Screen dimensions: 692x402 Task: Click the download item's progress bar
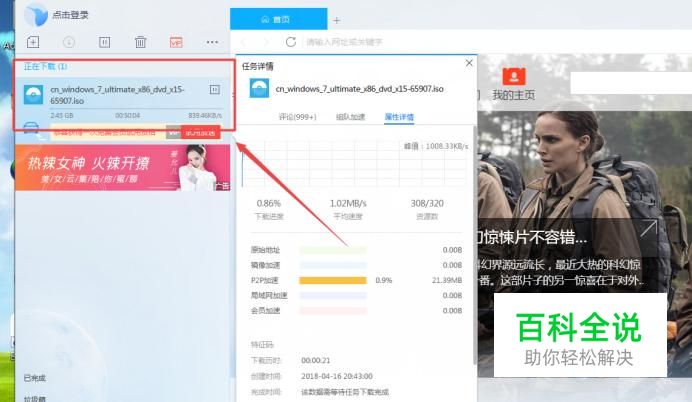point(136,108)
